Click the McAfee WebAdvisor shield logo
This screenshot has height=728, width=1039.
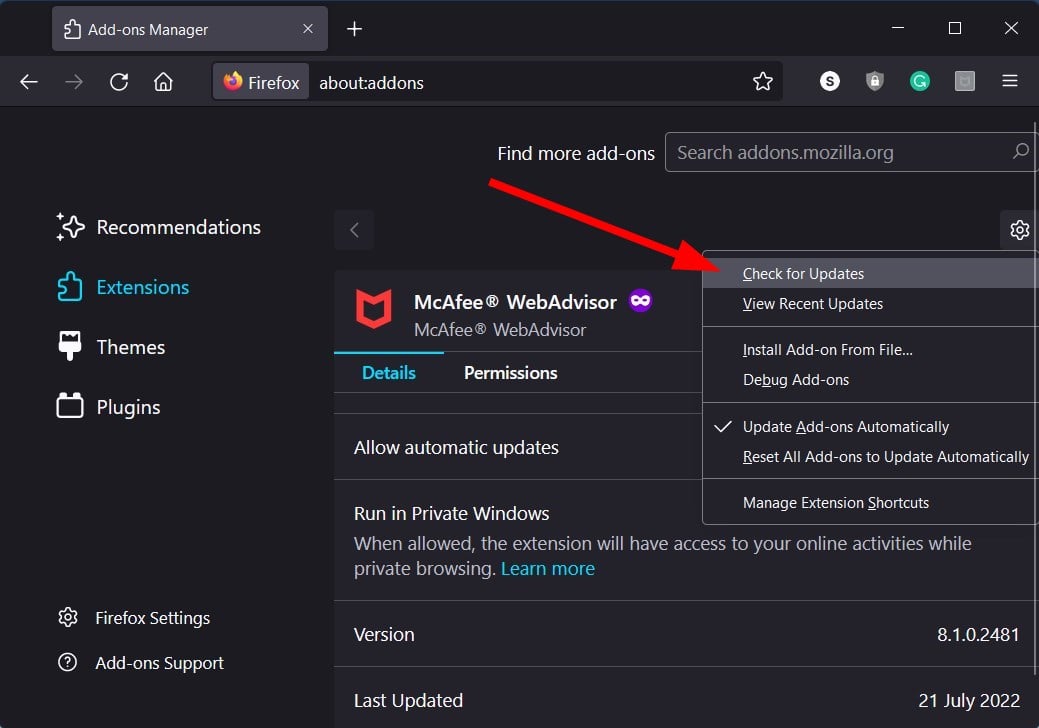(374, 308)
